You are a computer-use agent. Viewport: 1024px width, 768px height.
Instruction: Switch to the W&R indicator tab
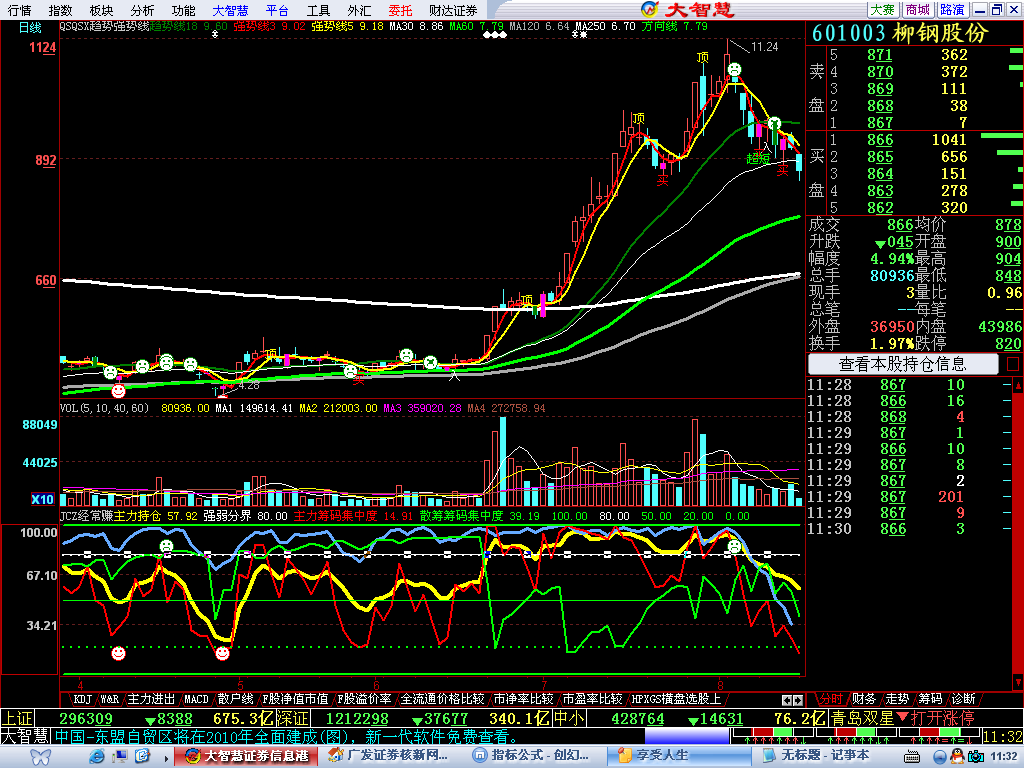pos(110,699)
